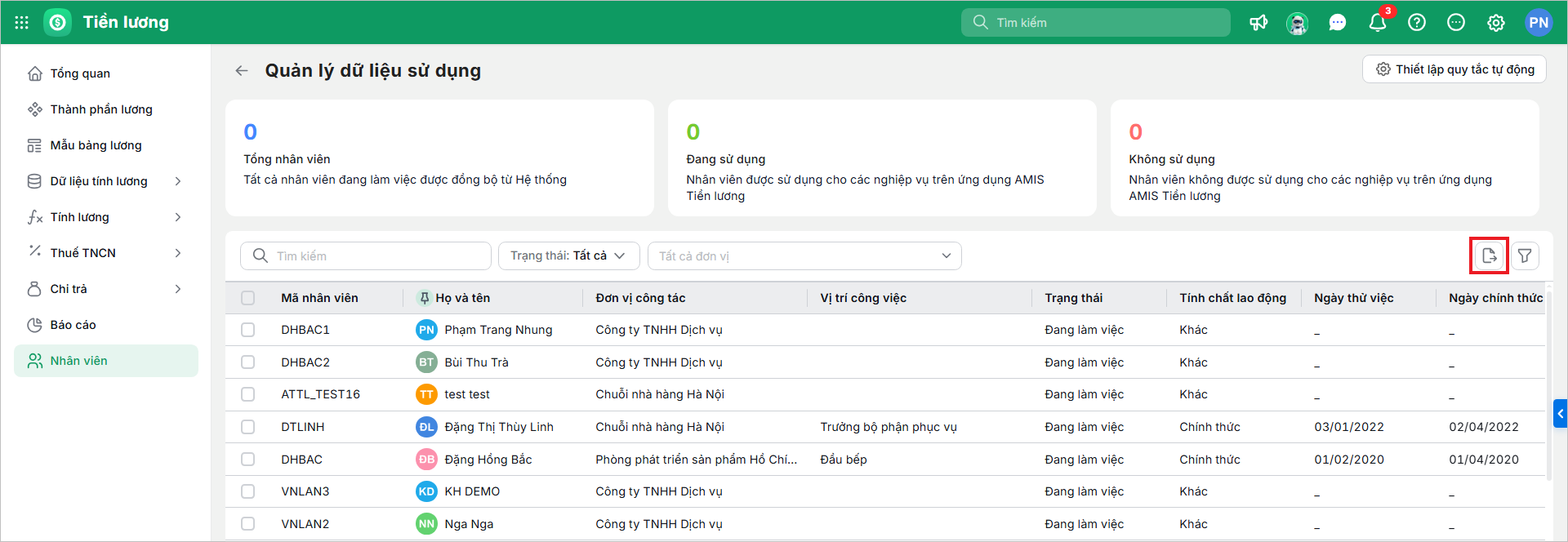Tick checkbox for DHBAC2 row
This screenshot has height=542, width=1568.
tap(247, 362)
